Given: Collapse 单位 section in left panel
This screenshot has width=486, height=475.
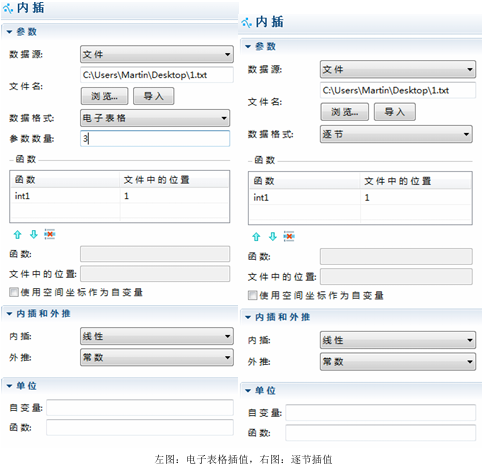Looking at the screenshot, I should click(x=9, y=386).
